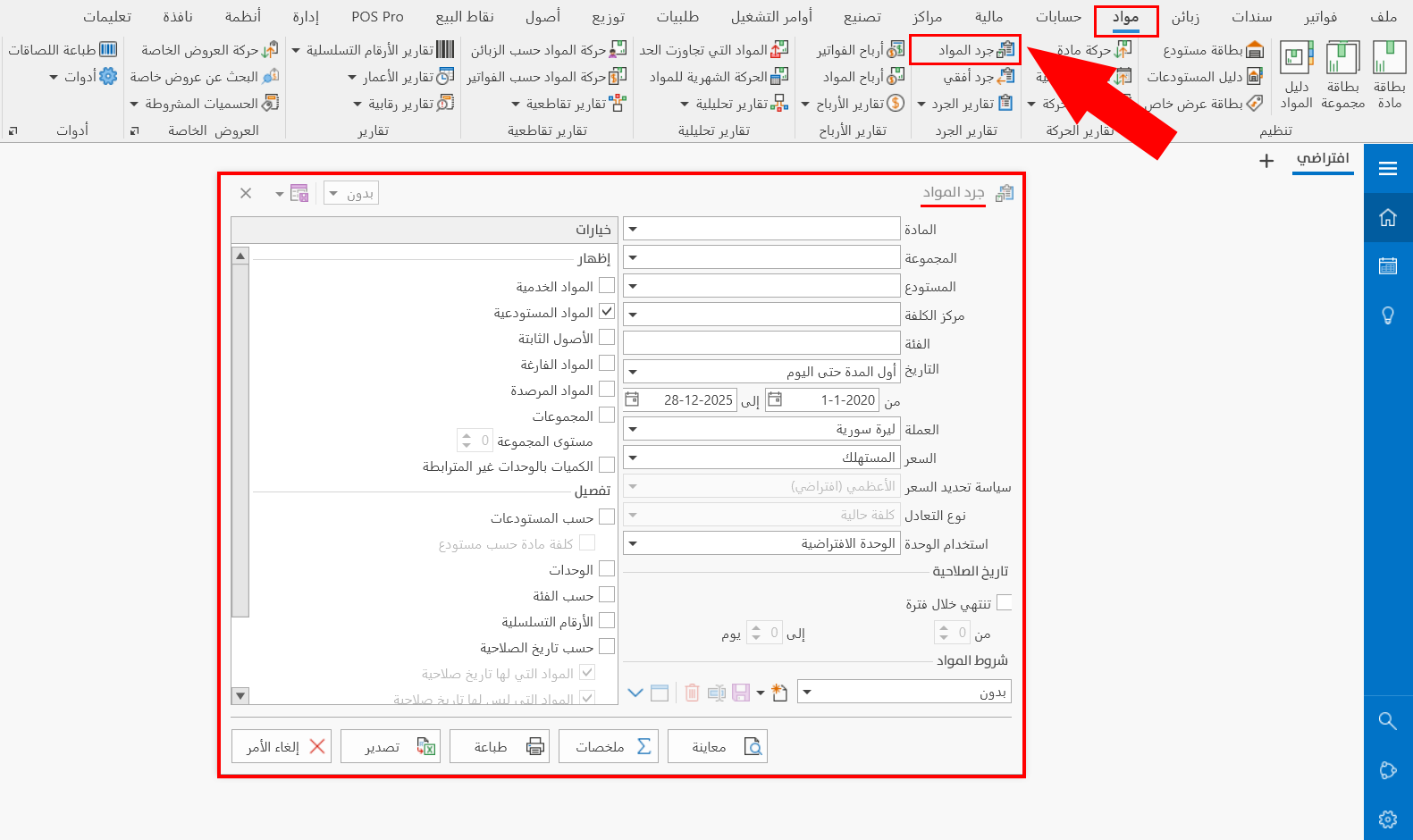Enable تنتهي خلال فترة checkbox
1413x840 pixels.
[1004, 602]
